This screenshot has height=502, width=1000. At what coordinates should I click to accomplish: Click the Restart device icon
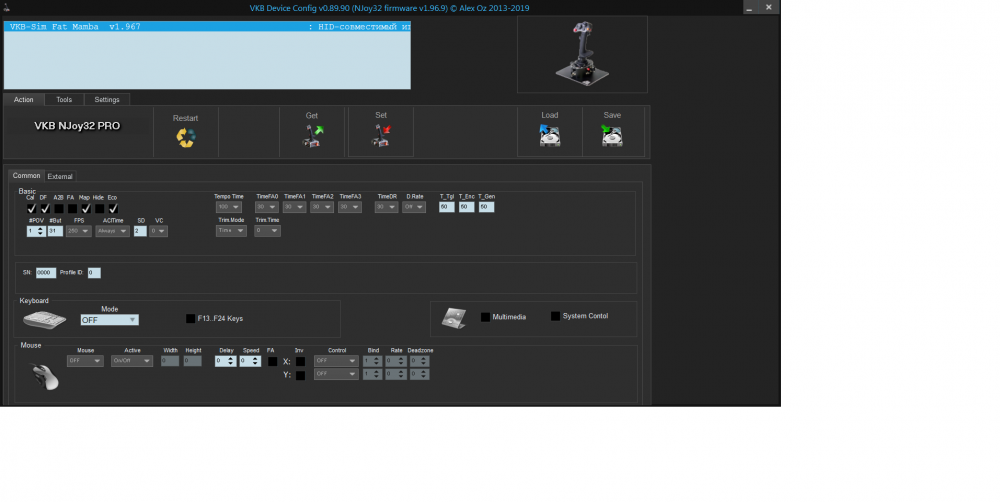coord(186,137)
